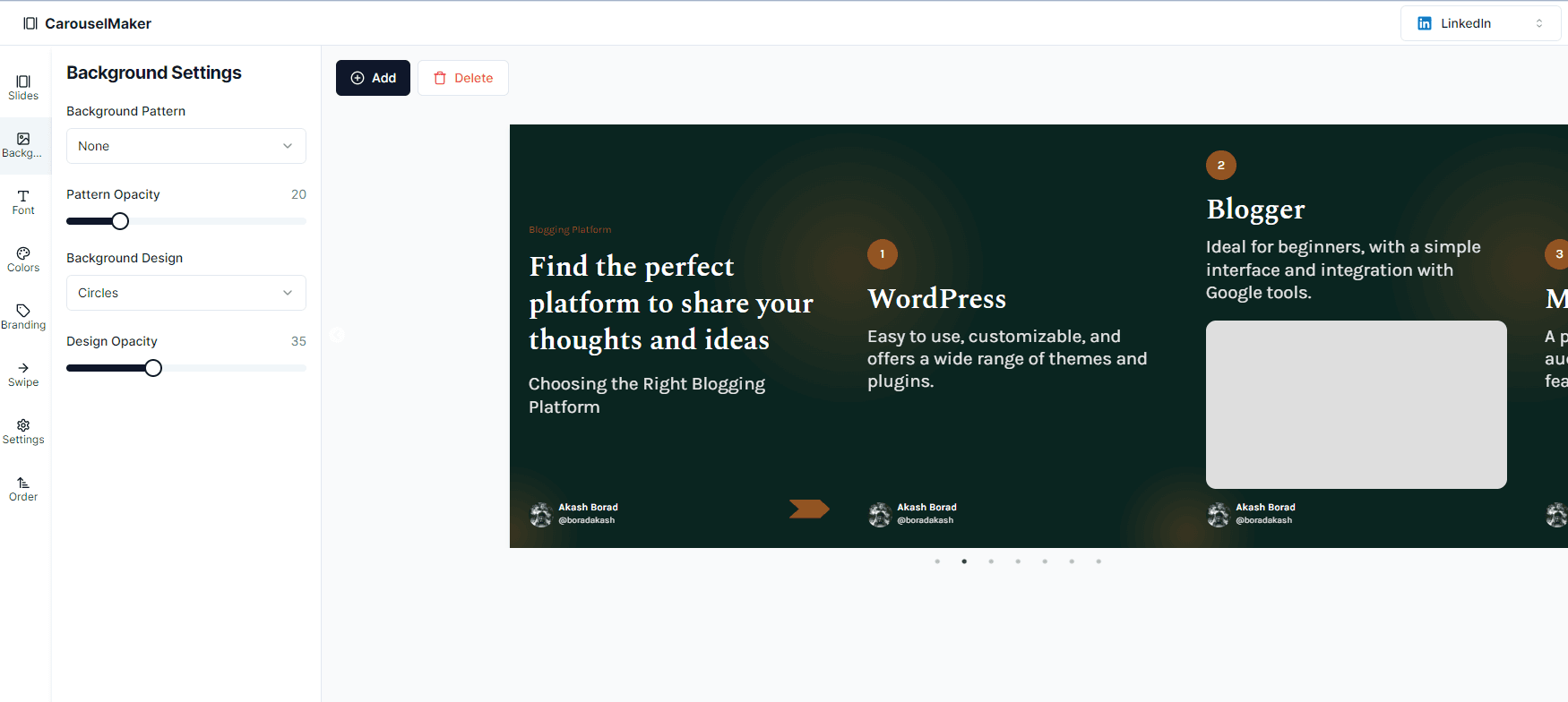Click avatar on the first slide footer
The image size is (1568, 702).
[x=541, y=515]
